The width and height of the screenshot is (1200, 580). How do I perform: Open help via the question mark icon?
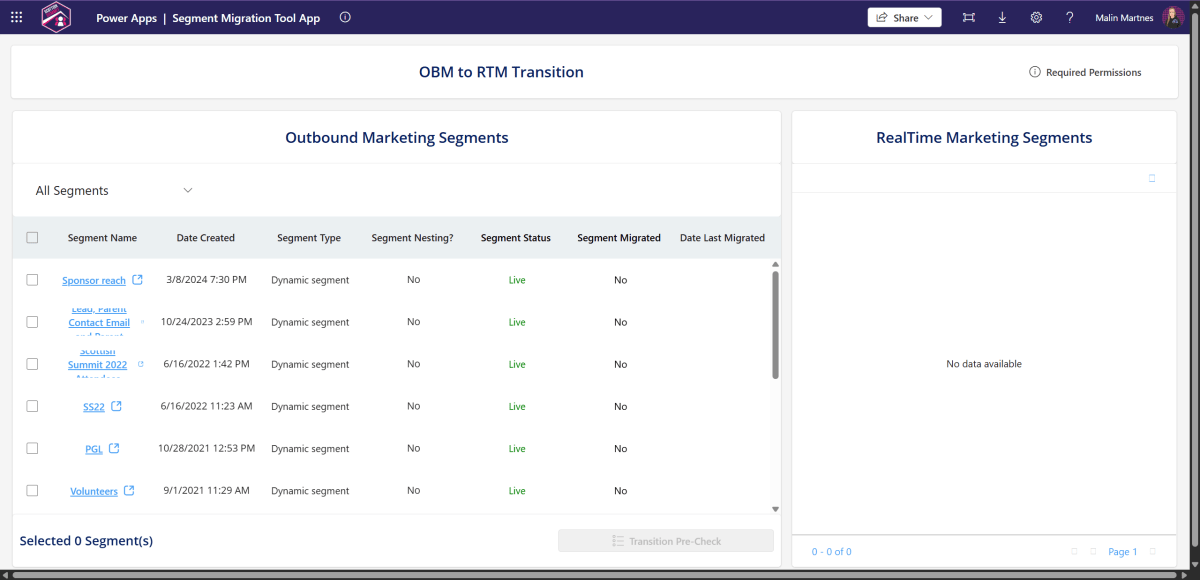[1069, 17]
